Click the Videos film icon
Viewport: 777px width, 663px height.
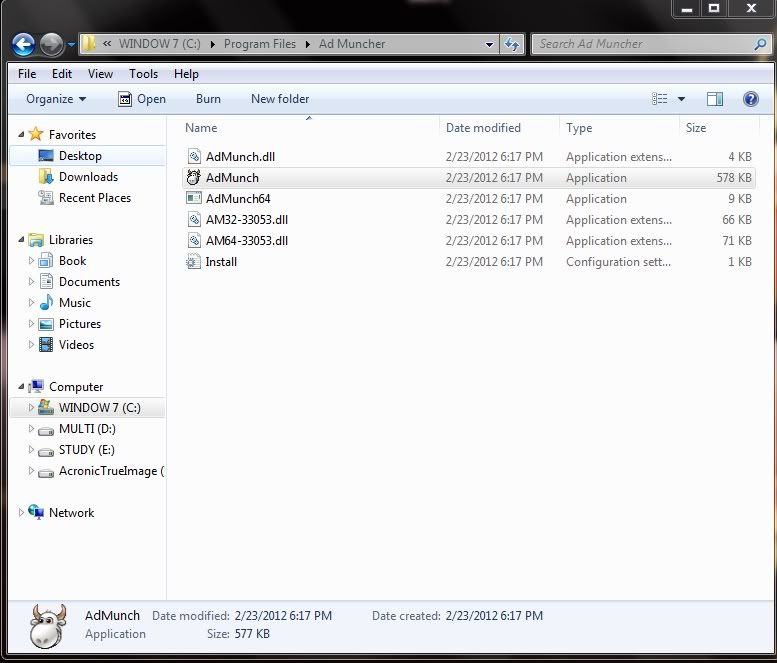click(46, 344)
